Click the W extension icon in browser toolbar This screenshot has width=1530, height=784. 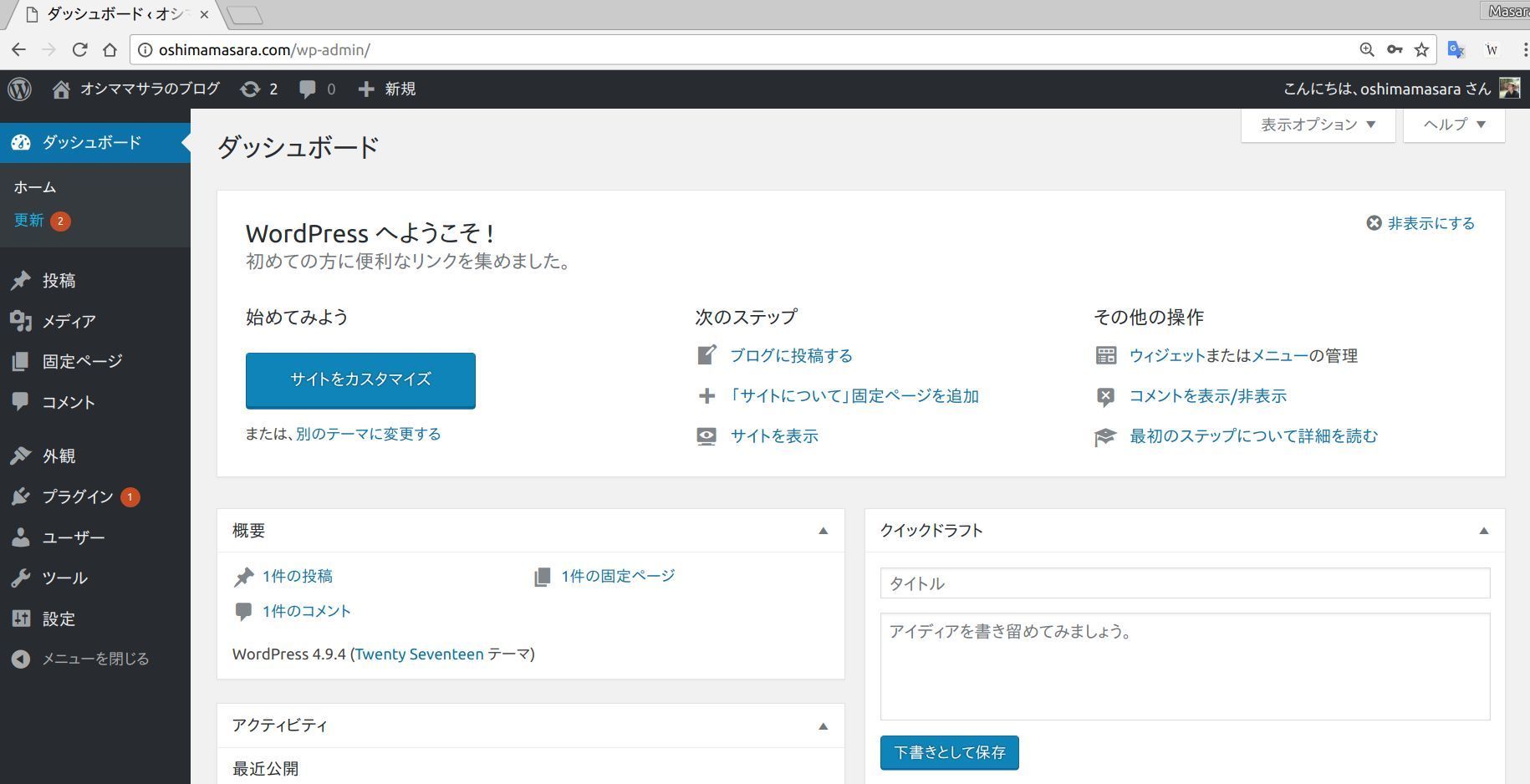(x=1492, y=50)
